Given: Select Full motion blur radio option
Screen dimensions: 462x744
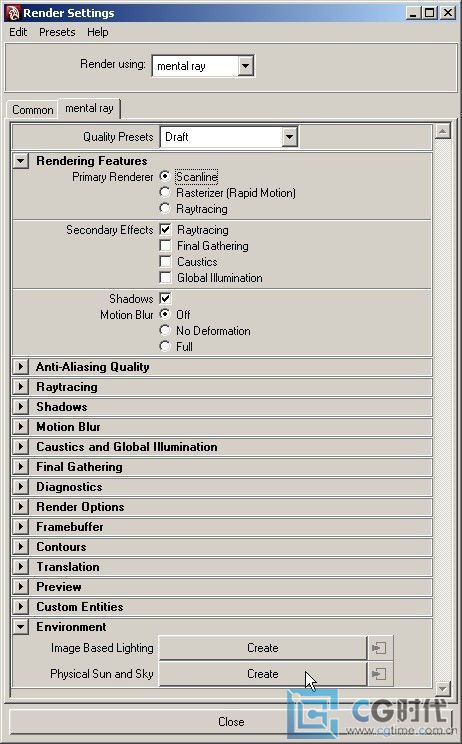Looking at the screenshot, I should click(165, 346).
